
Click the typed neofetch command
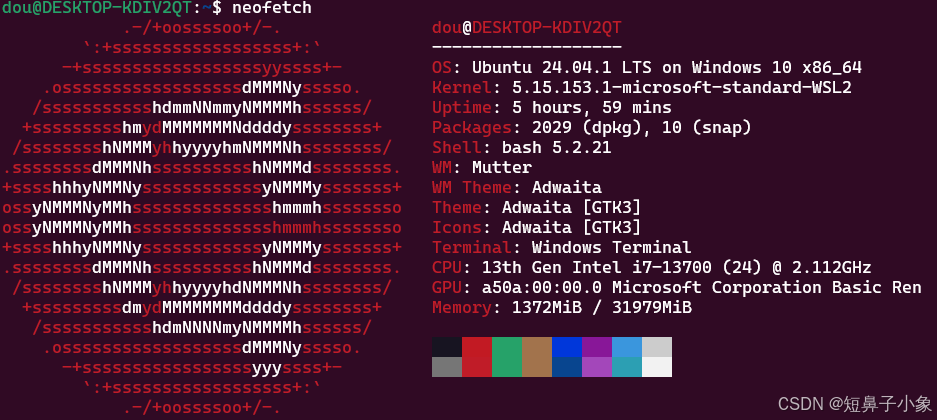[271, 8]
